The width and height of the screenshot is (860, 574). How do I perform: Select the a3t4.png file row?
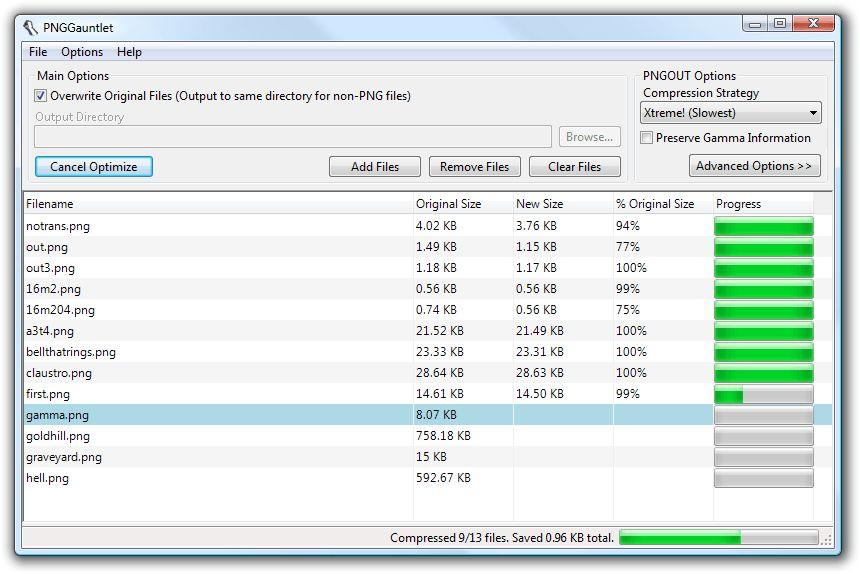point(428,331)
